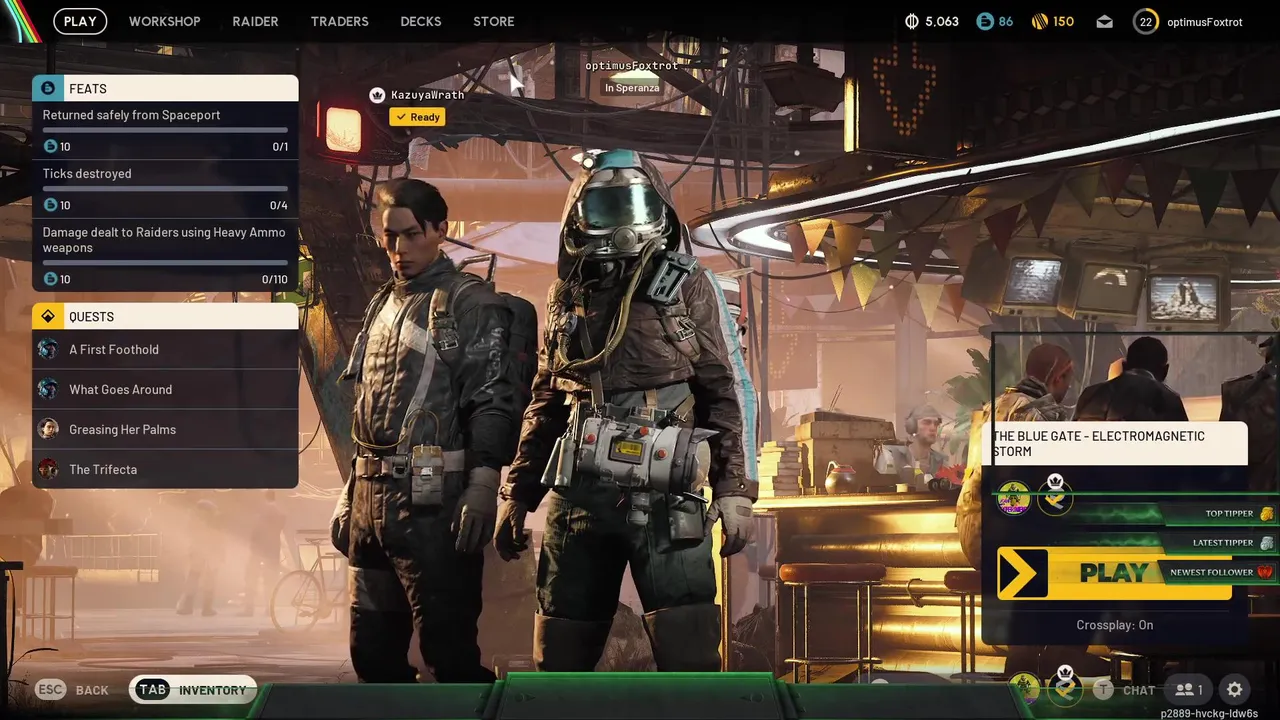1280x720 pixels.
Task: Click the NEWEST FOLLOWER label
Action: (1211, 572)
